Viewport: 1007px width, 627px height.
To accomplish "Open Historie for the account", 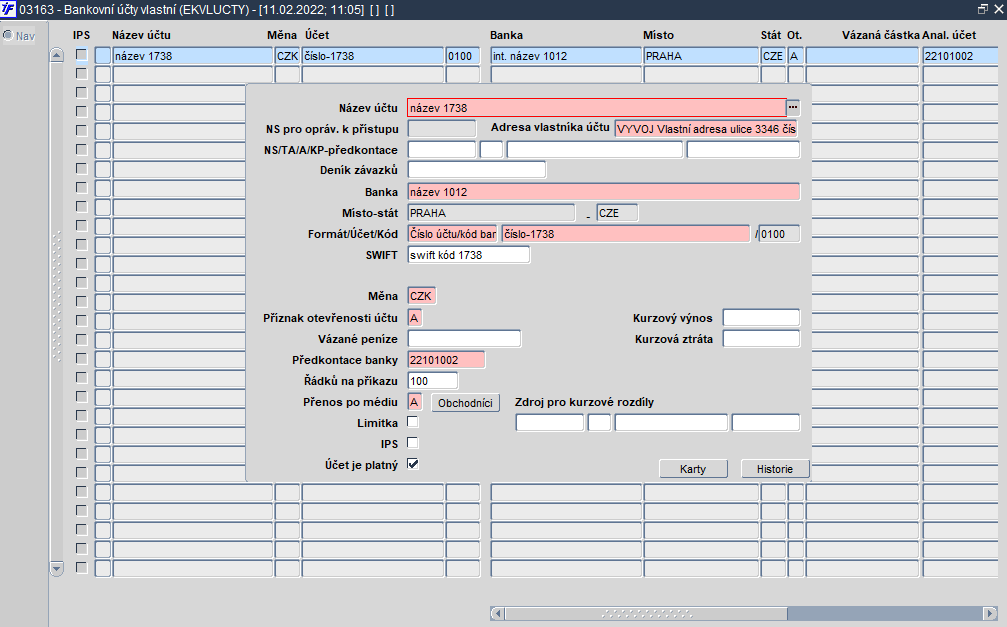I will click(774, 469).
